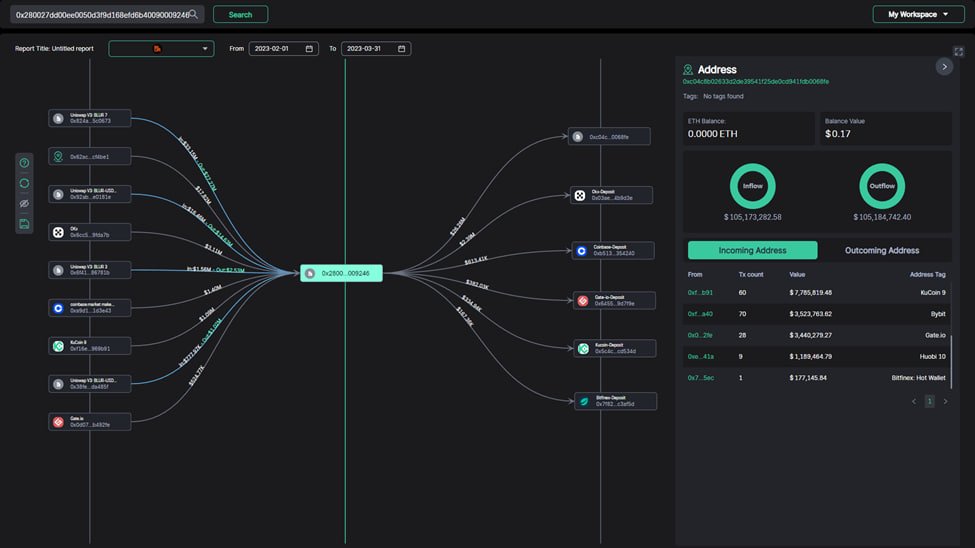The height and width of the screenshot is (548, 975).
Task: Click the Inflow donut chart
Action: [752, 186]
